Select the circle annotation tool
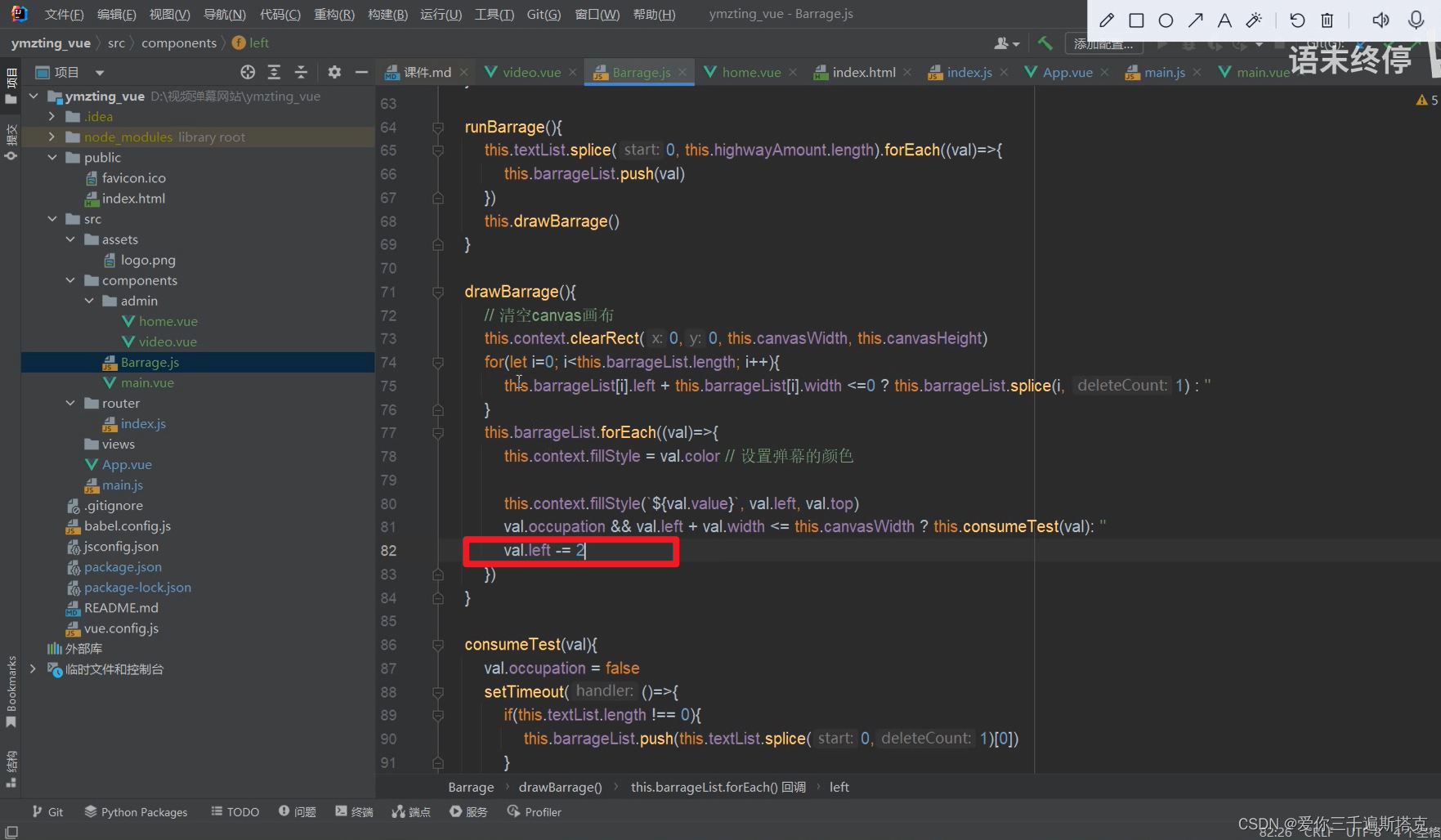This screenshot has width=1441, height=840. [1166, 20]
